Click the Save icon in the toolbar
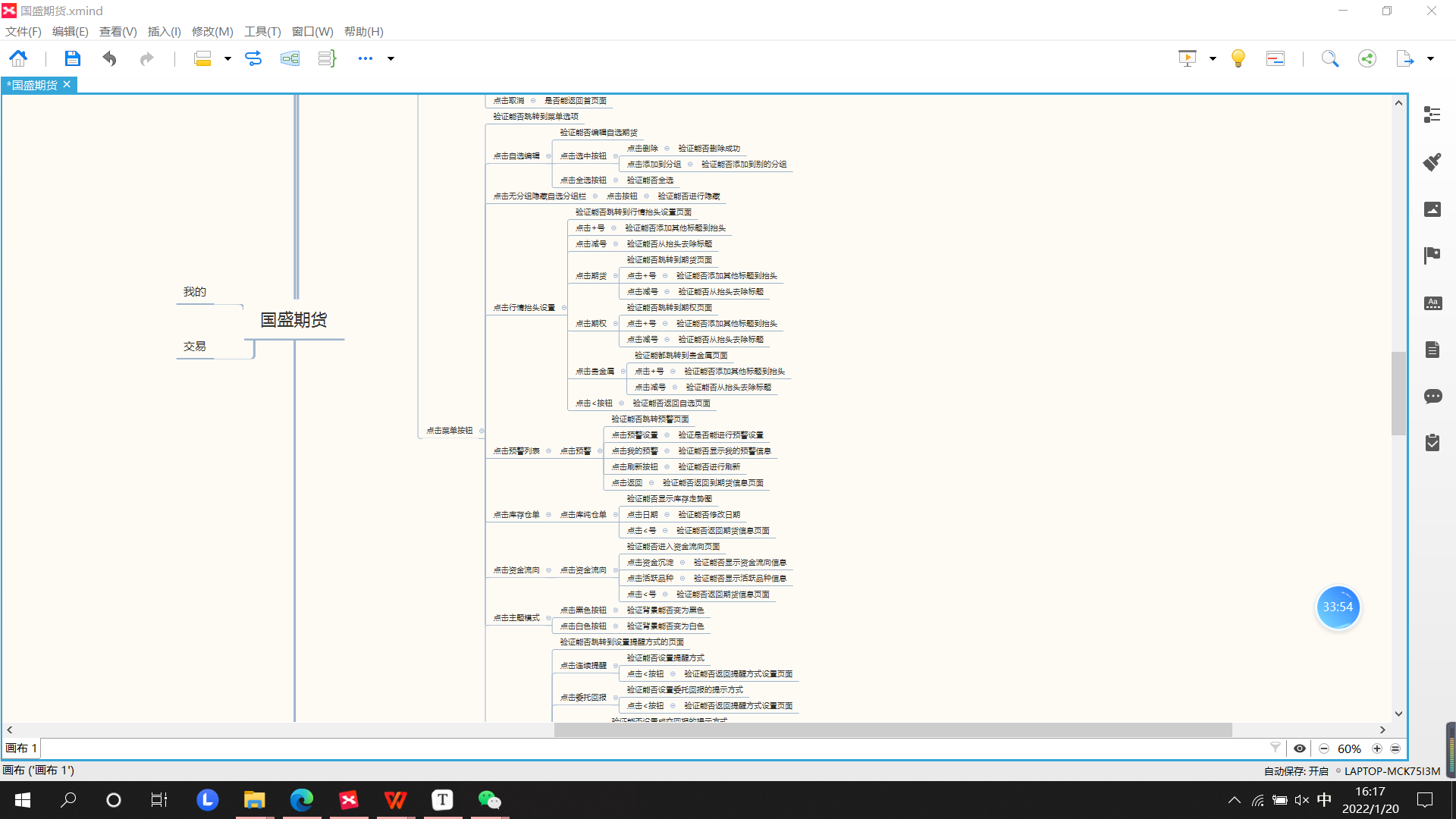This screenshot has height=819, width=1456. pyautogui.click(x=72, y=58)
